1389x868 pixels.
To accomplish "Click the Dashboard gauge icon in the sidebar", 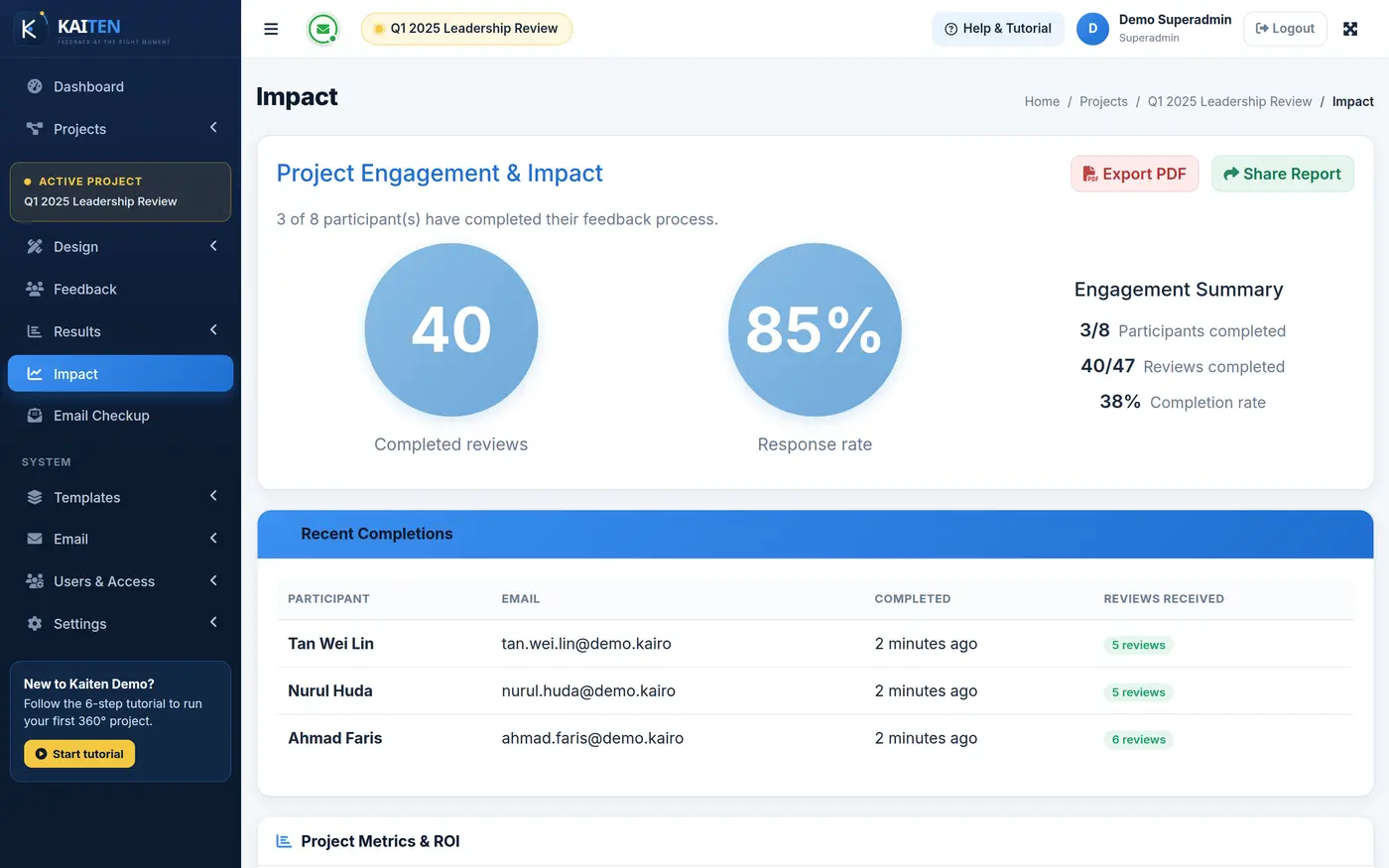I will (x=35, y=86).
